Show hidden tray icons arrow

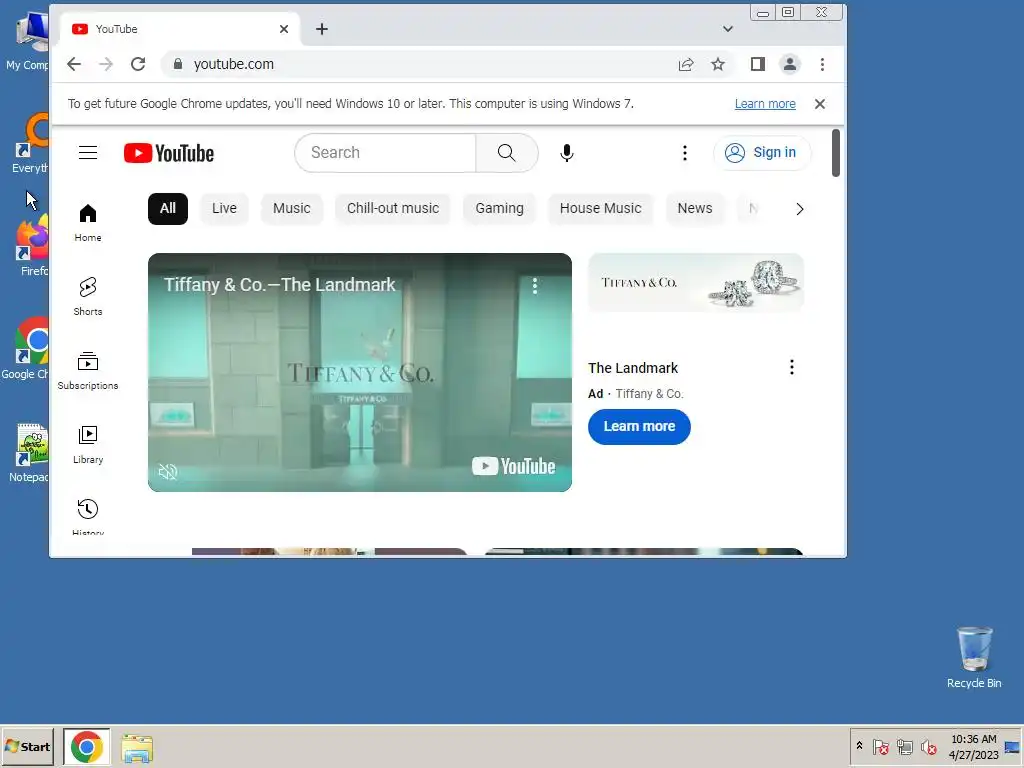click(x=859, y=746)
